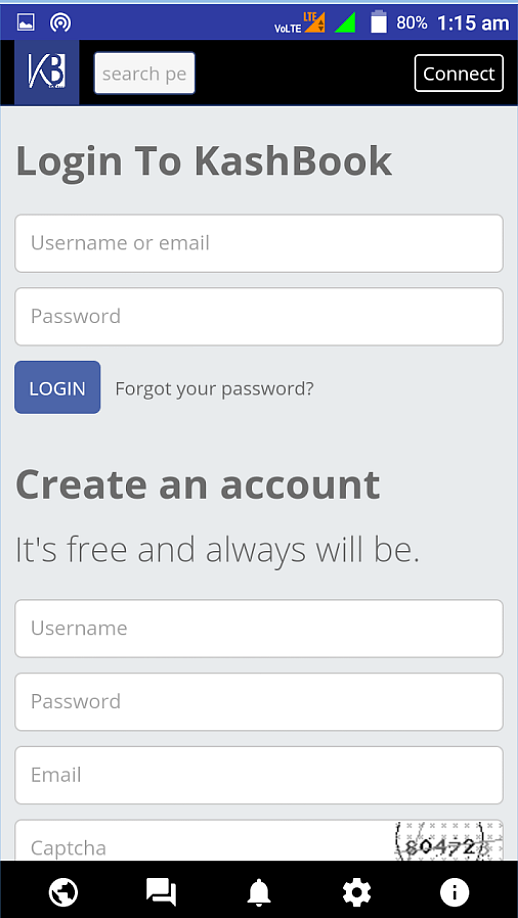Open the info circle icon
The image size is (518, 918).
(x=454, y=892)
